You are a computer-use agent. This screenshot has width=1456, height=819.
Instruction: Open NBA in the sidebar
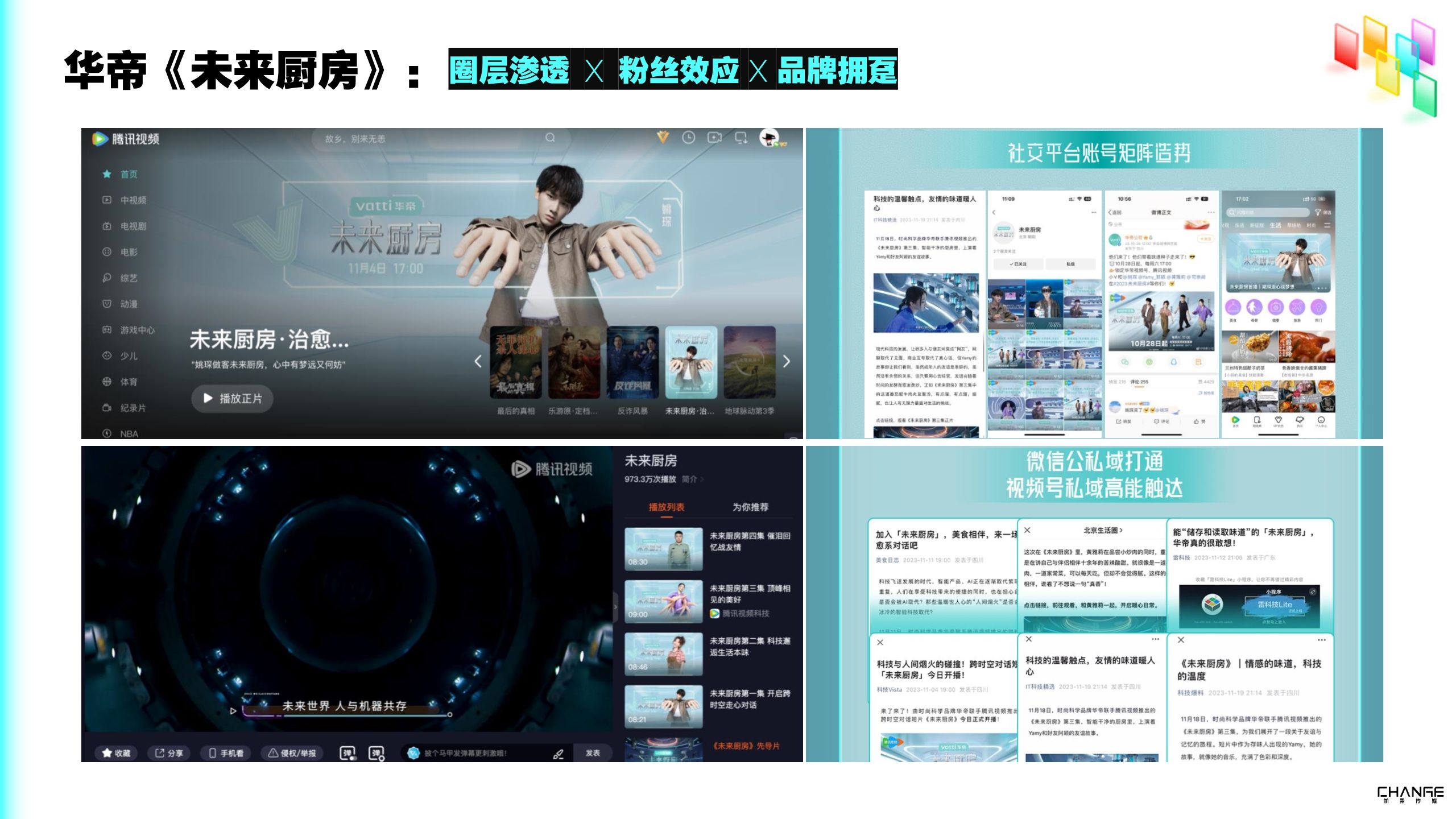120,433
